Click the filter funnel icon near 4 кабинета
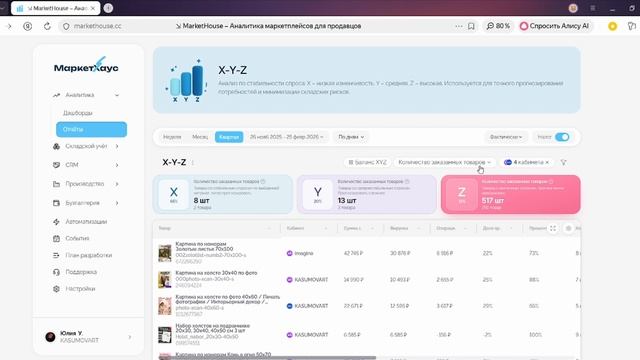Image resolution: width=640 pixels, height=360 pixels. pyautogui.click(x=563, y=162)
